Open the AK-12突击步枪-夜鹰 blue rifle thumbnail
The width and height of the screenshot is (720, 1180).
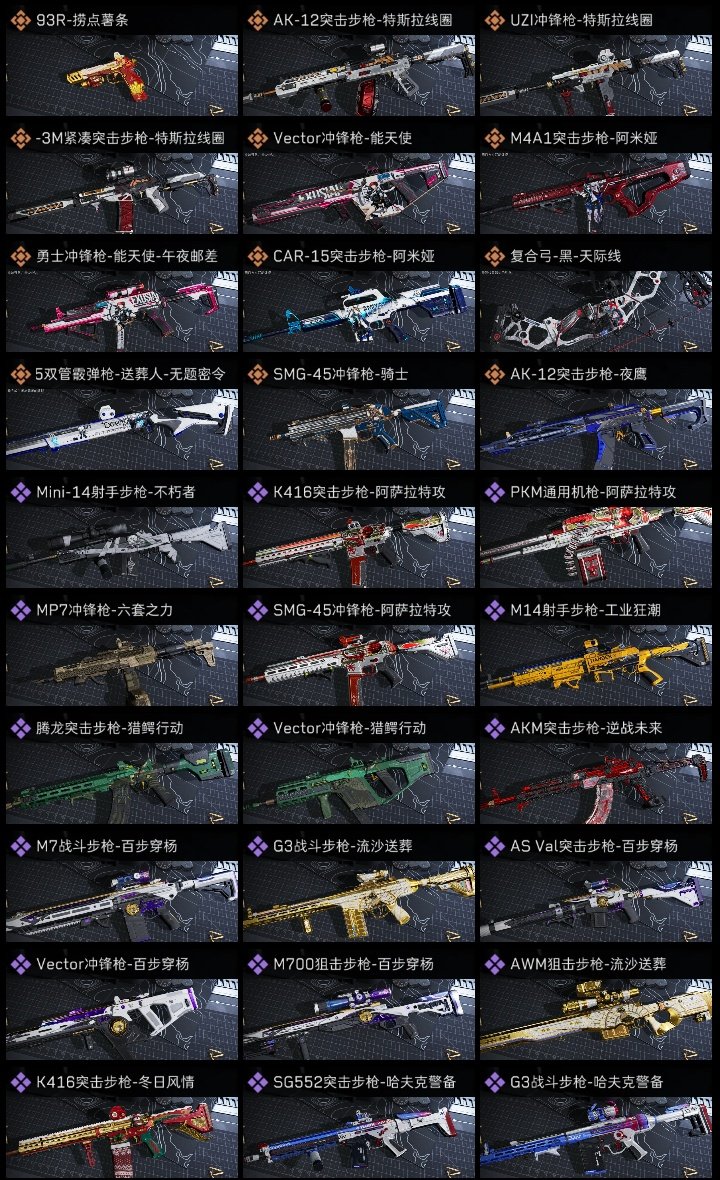pyautogui.click(x=596, y=429)
